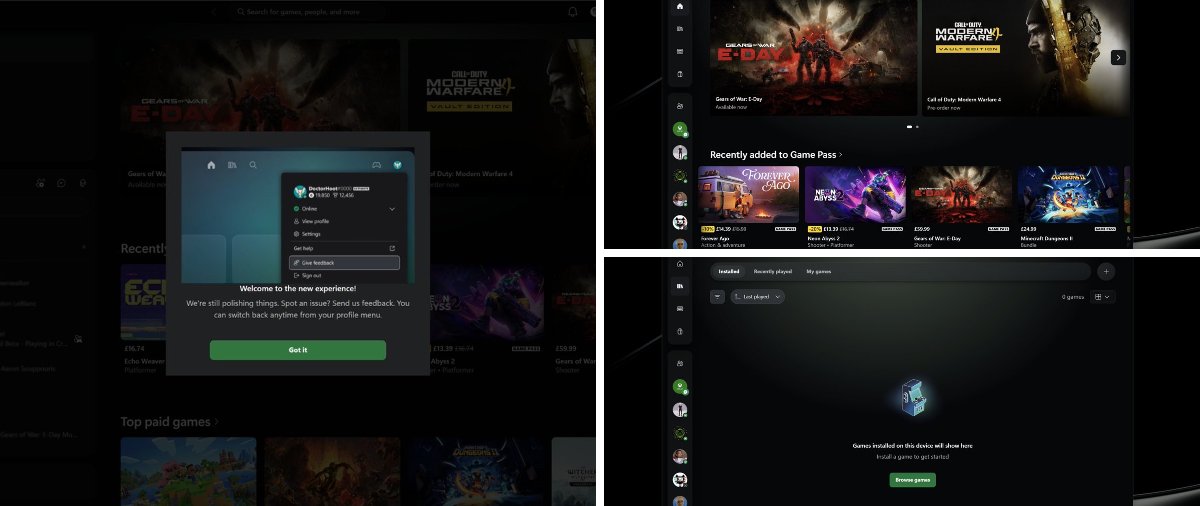The width and height of the screenshot is (1200, 506).
Task: Switch to the Recently played tab
Action: pyautogui.click(x=773, y=271)
